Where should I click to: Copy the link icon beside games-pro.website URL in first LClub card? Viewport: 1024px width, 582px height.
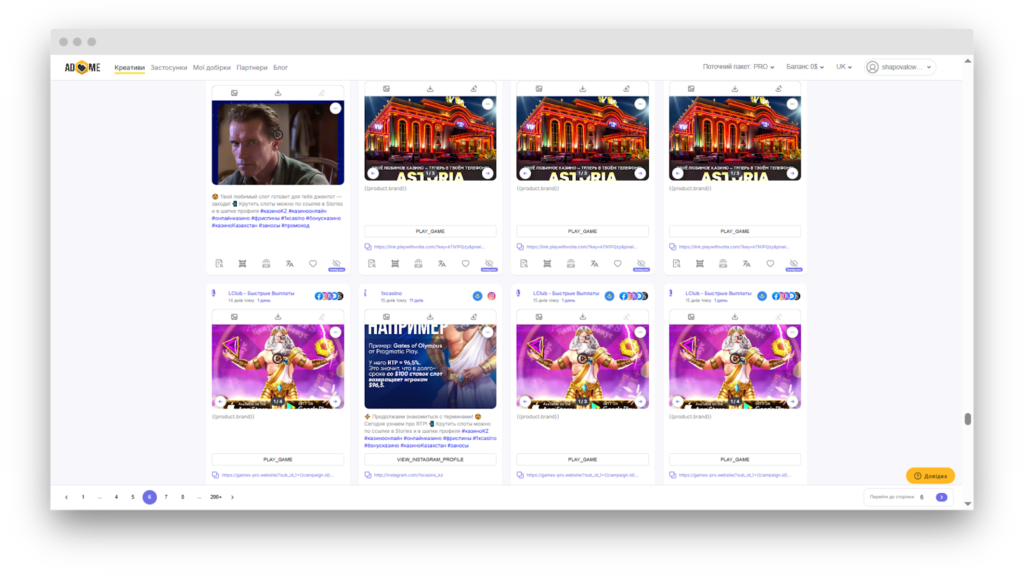(215, 475)
